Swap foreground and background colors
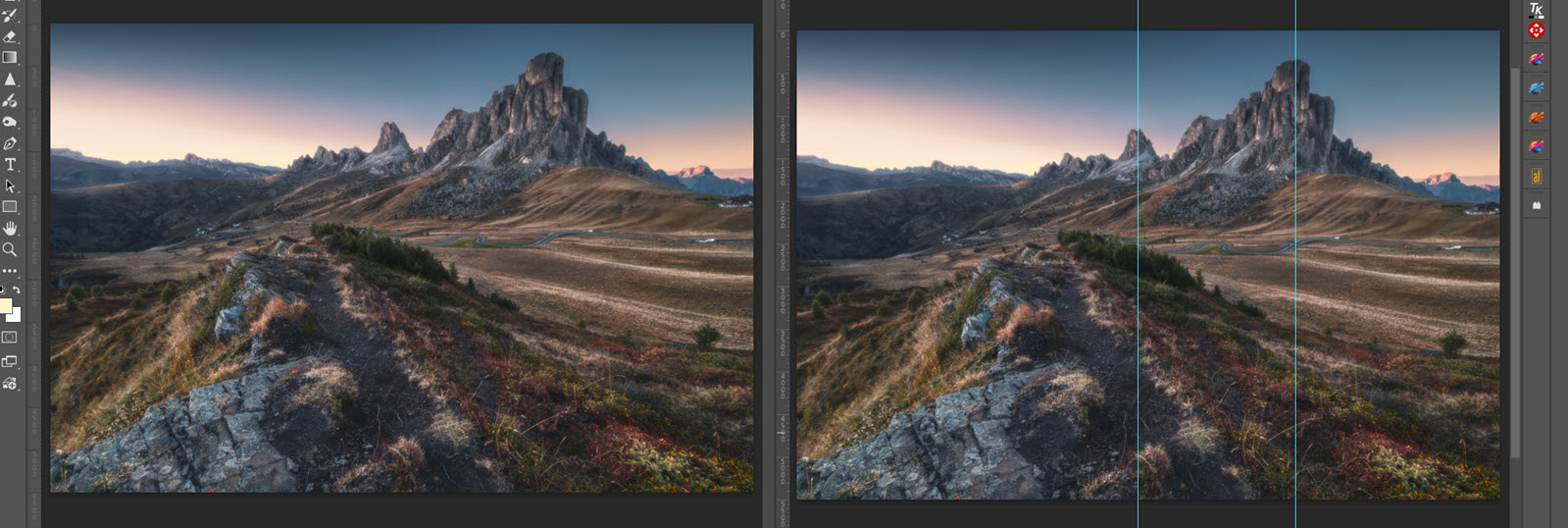Image resolution: width=1568 pixels, height=528 pixels. coord(16,290)
